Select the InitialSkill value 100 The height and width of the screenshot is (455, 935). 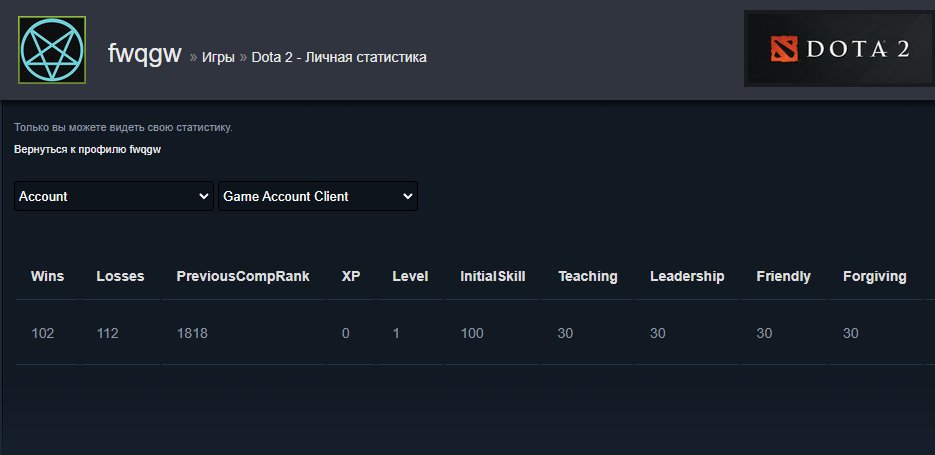point(472,333)
